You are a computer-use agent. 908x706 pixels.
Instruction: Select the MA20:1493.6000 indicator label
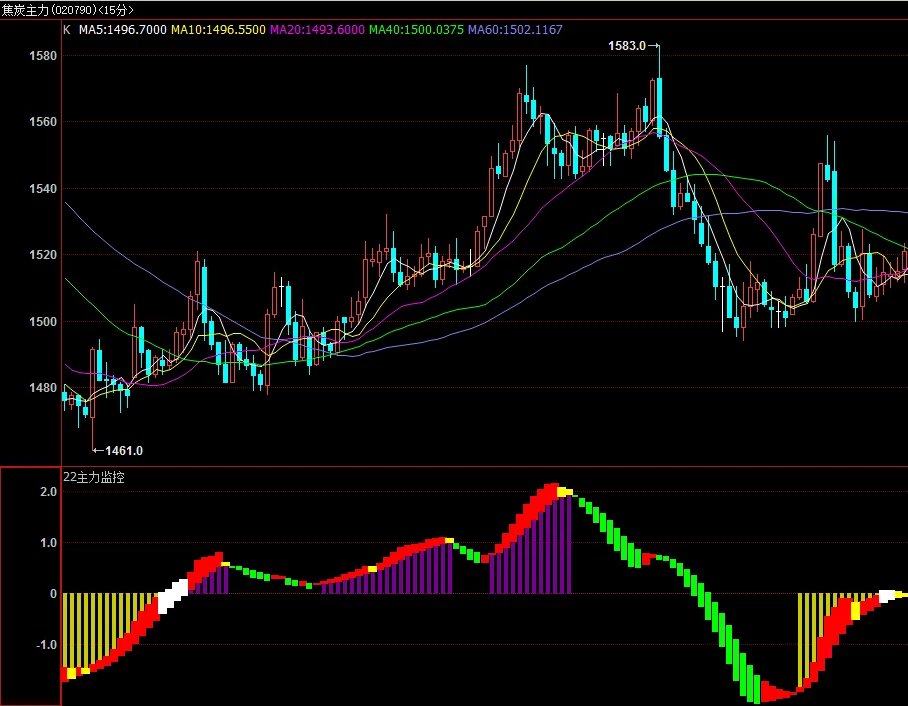[x=317, y=30]
